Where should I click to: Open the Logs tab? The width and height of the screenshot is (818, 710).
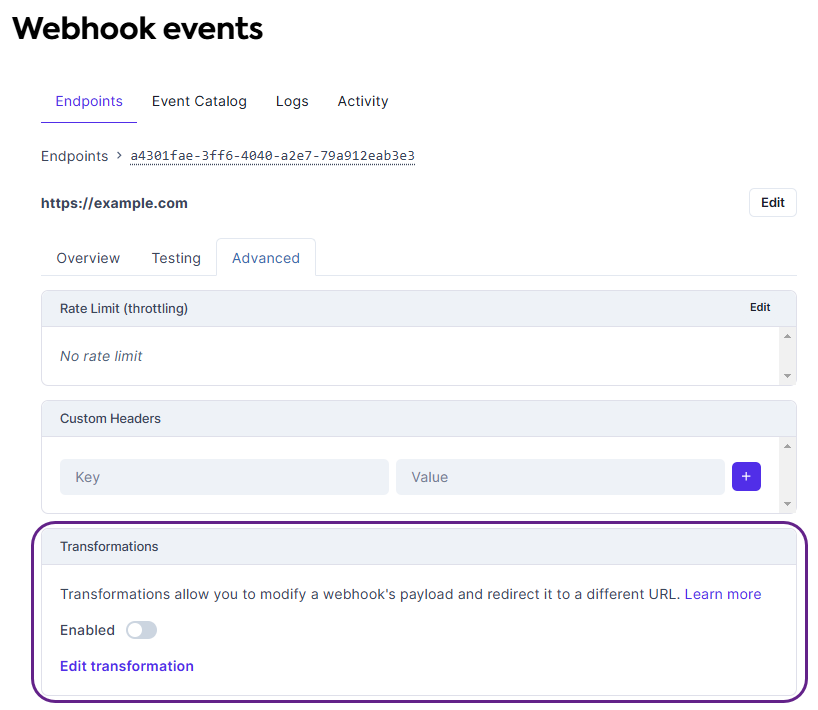[x=291, y=101]
